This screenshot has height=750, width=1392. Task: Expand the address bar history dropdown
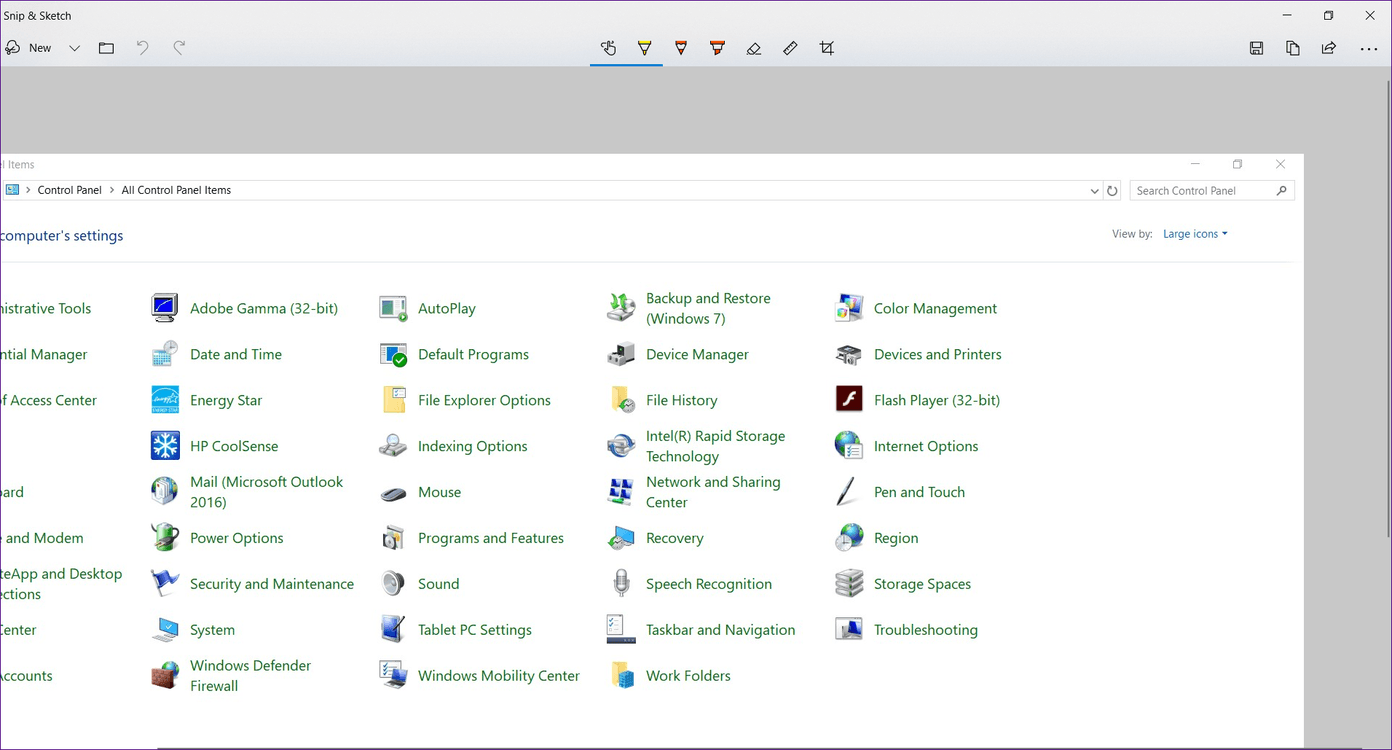tap(1094, 191)
